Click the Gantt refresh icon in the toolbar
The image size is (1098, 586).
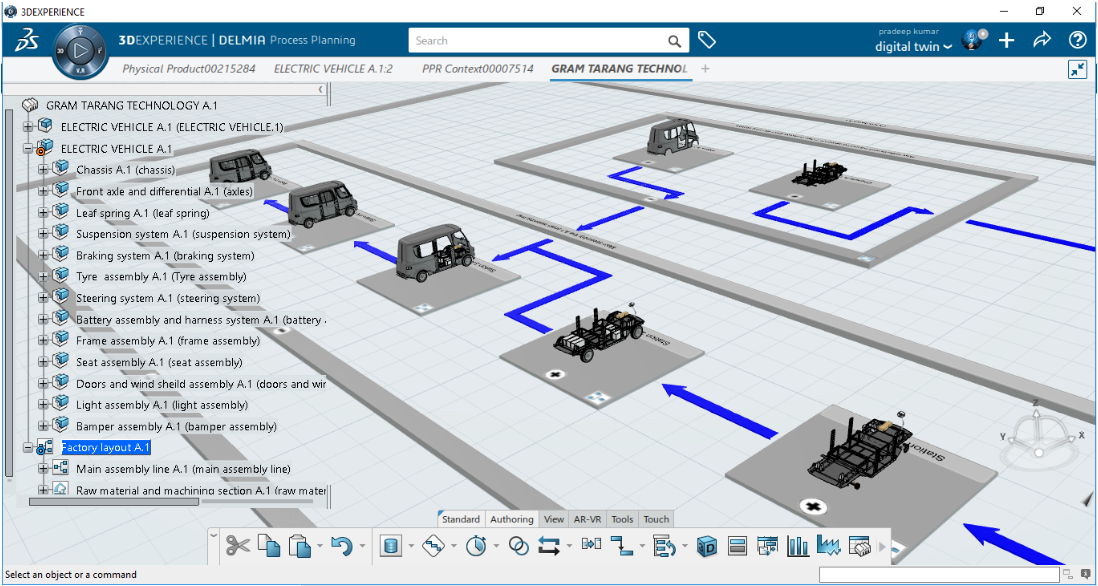click(663, 545)
